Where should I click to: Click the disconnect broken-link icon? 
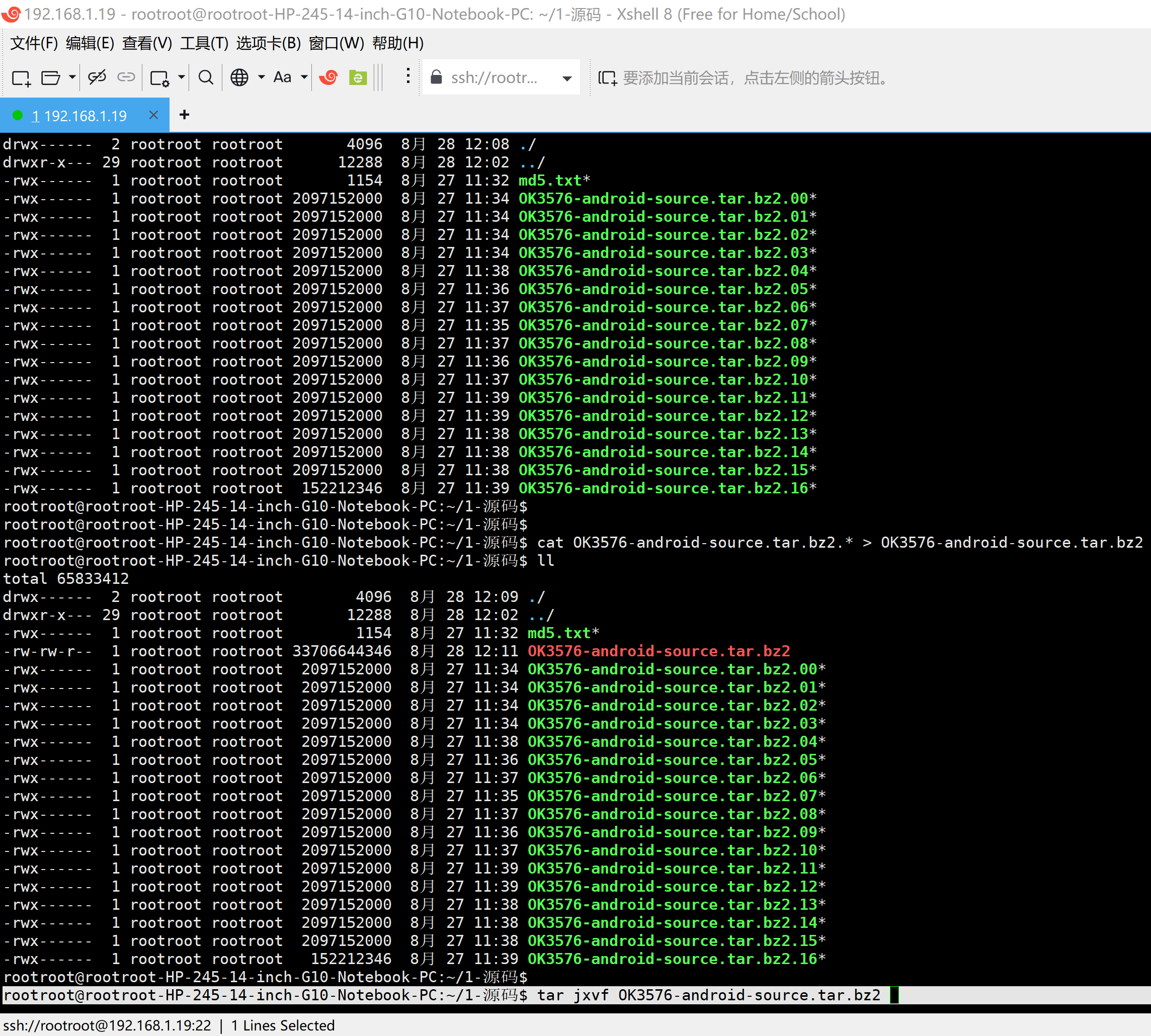tap(97, 77)
